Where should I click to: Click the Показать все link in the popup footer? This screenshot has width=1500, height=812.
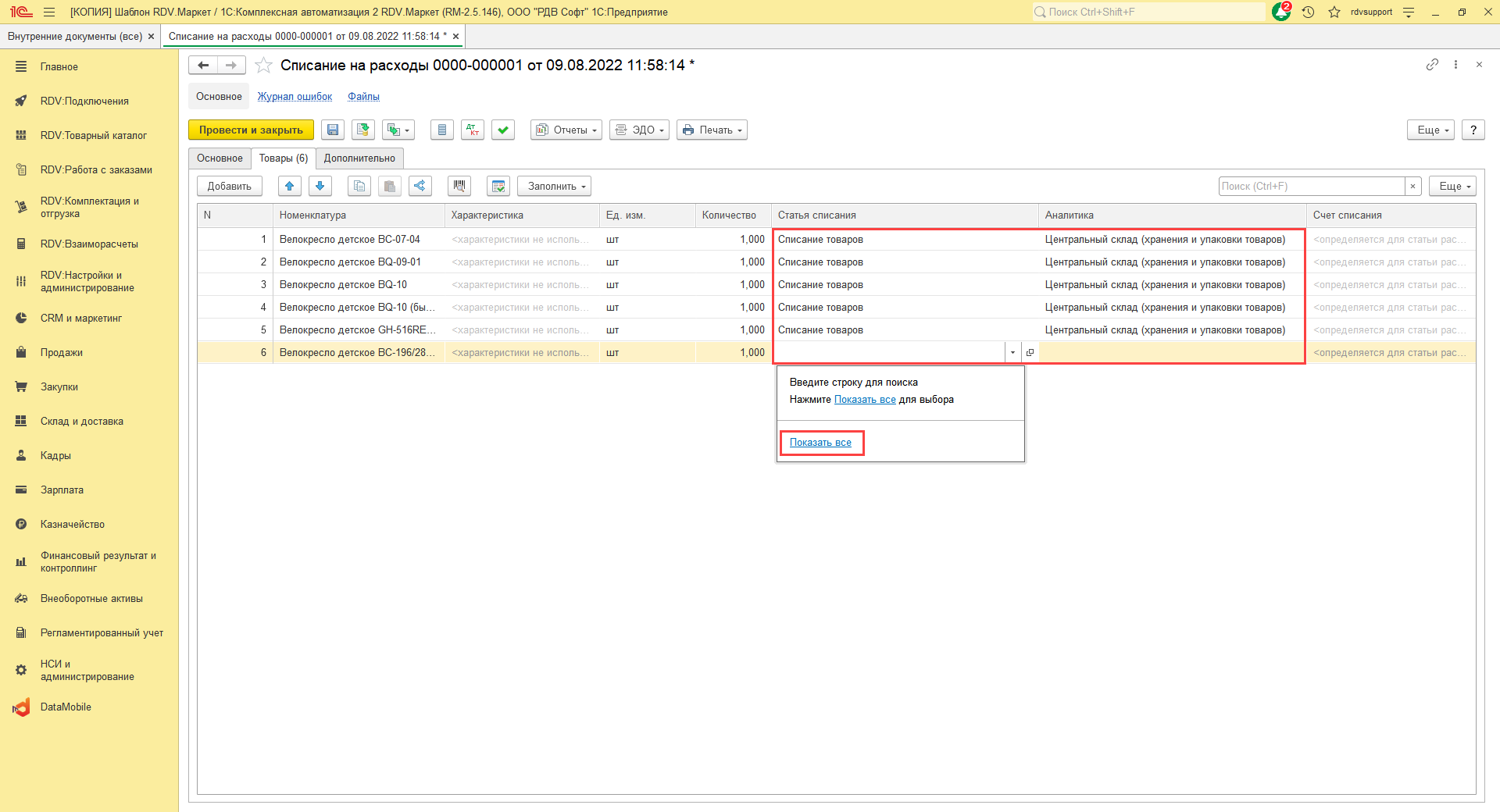tap(820, 443)
